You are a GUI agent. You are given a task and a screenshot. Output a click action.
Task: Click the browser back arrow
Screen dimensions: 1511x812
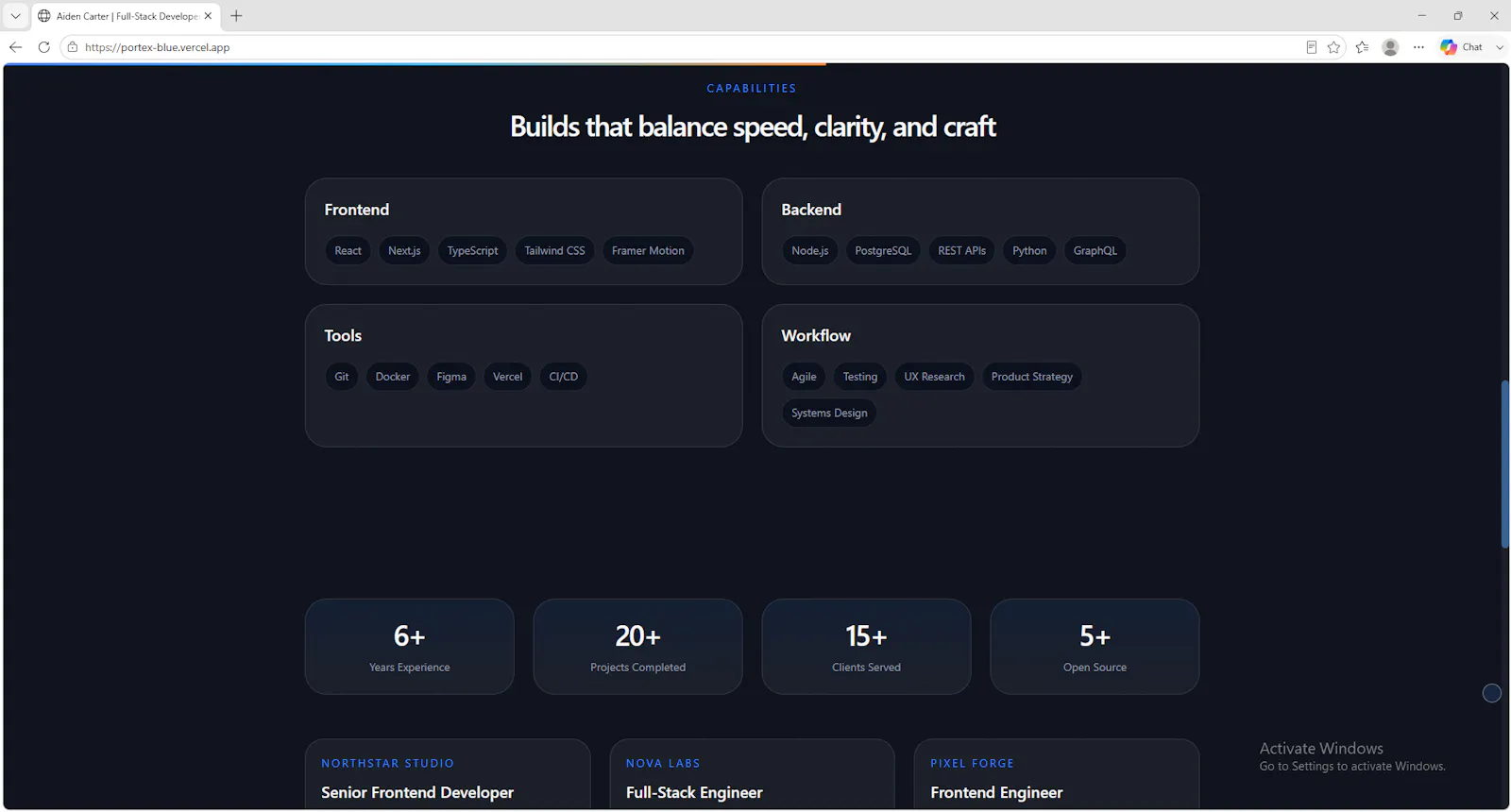[15, 47]
